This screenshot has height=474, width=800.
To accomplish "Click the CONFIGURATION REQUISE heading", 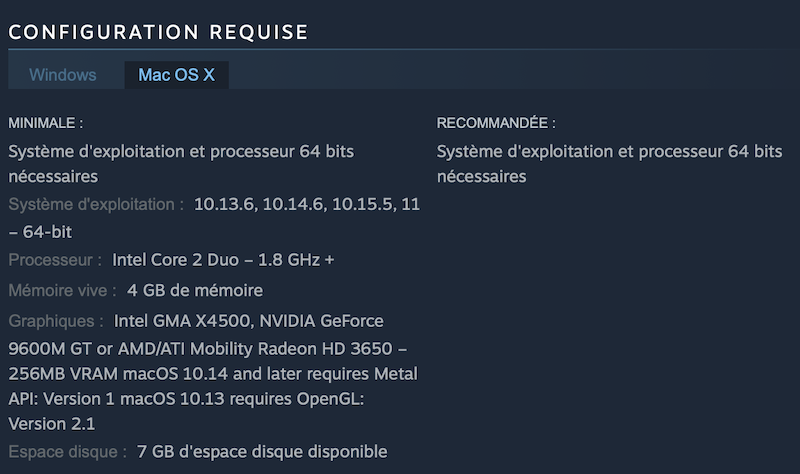I will click(x=158, y=32).
